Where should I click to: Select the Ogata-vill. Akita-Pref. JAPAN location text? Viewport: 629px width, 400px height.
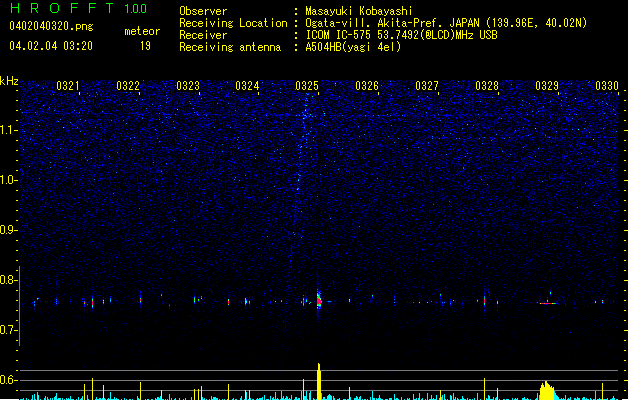(x=446, y=23)
